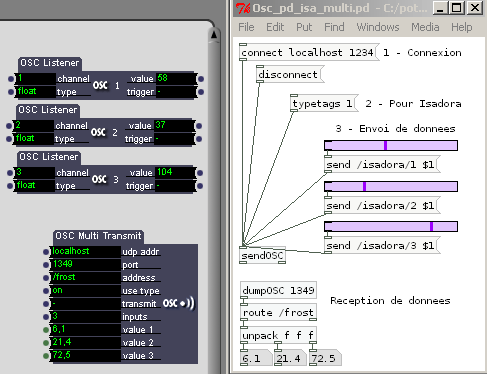This screenshot has width=487, height=374.
Task: Open the Media menu
Action: (425, 27)
